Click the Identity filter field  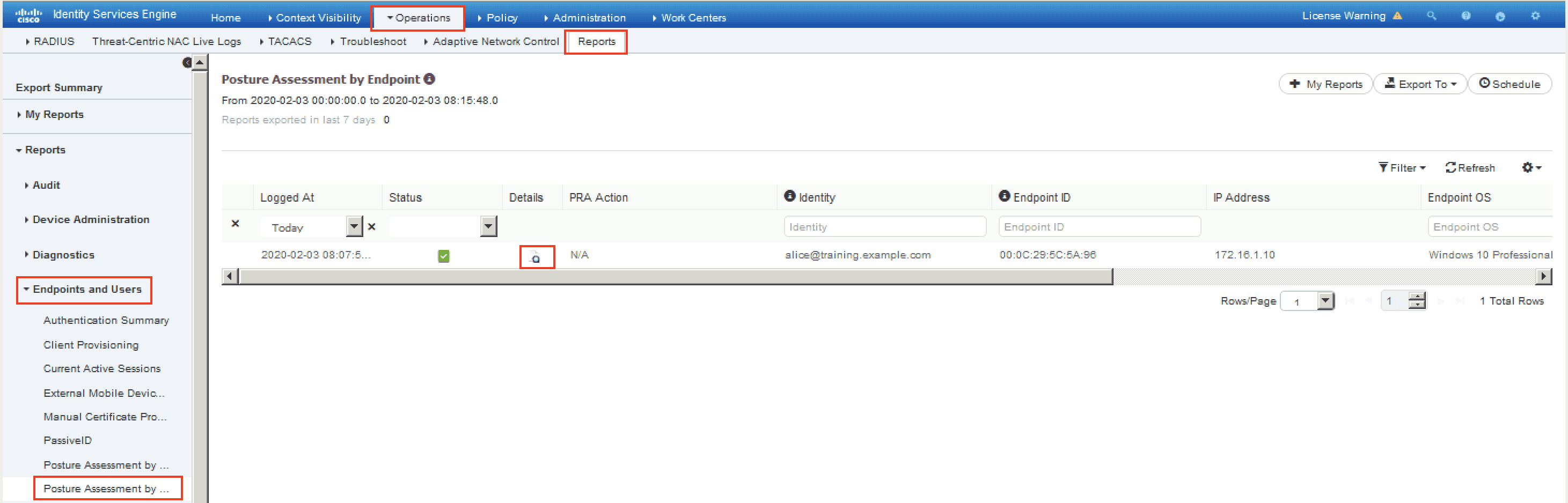[884, 226]
